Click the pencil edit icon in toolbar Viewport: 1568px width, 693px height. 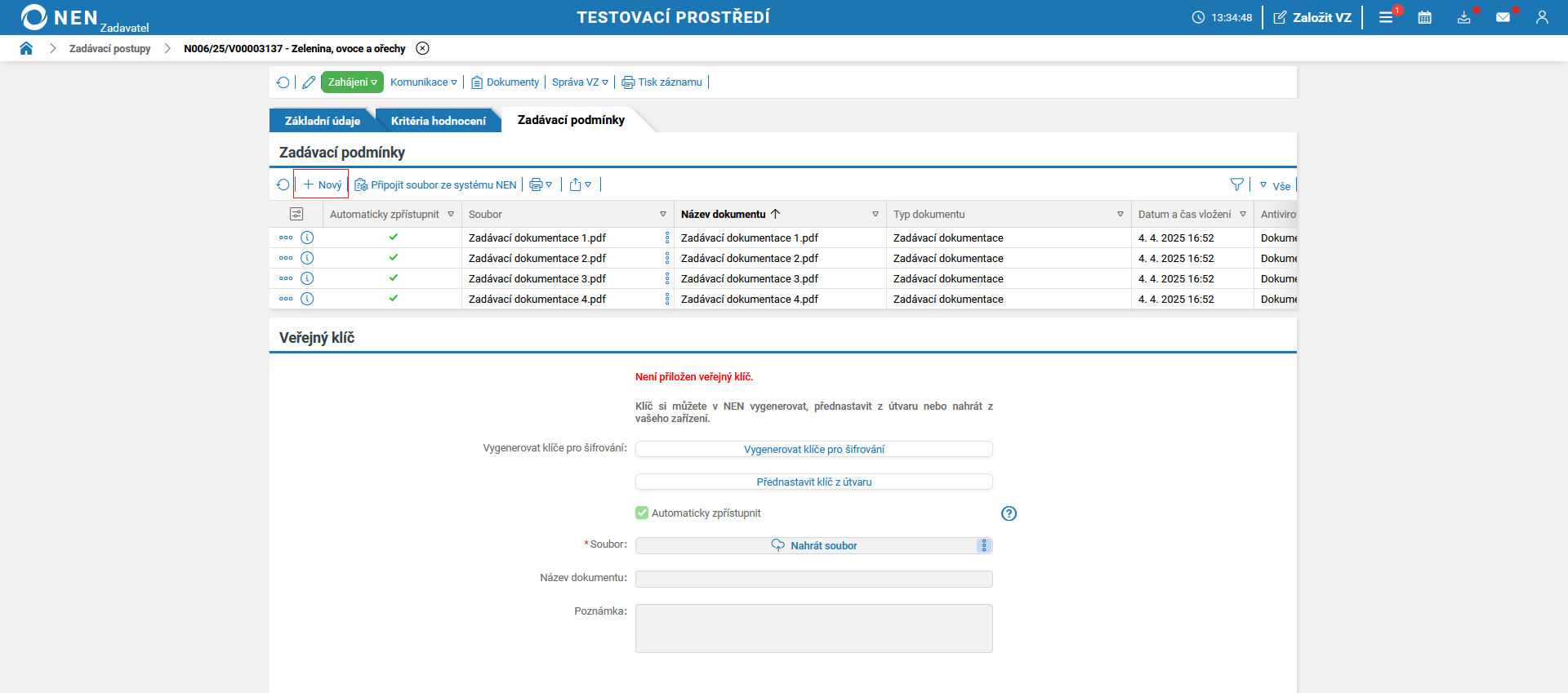309,82
